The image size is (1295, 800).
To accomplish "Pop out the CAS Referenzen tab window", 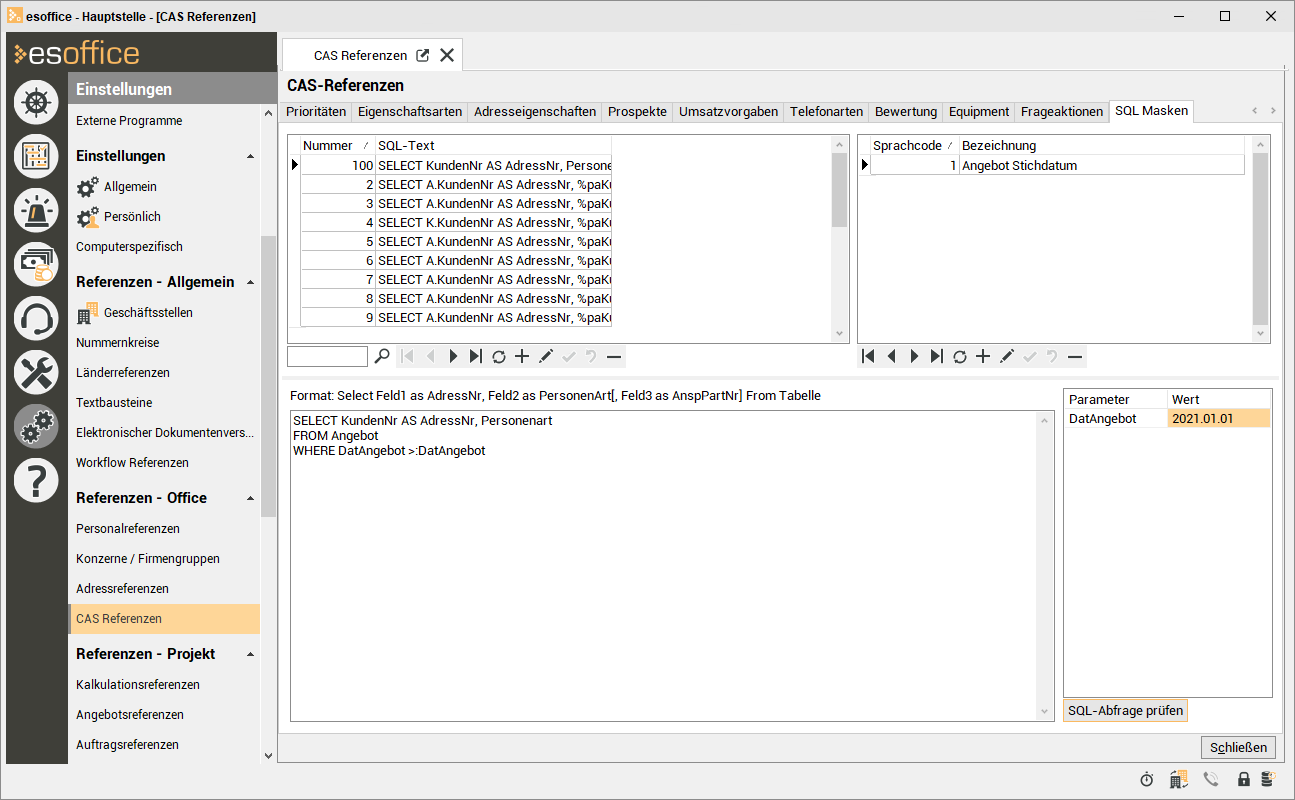I will click(423, 56).
